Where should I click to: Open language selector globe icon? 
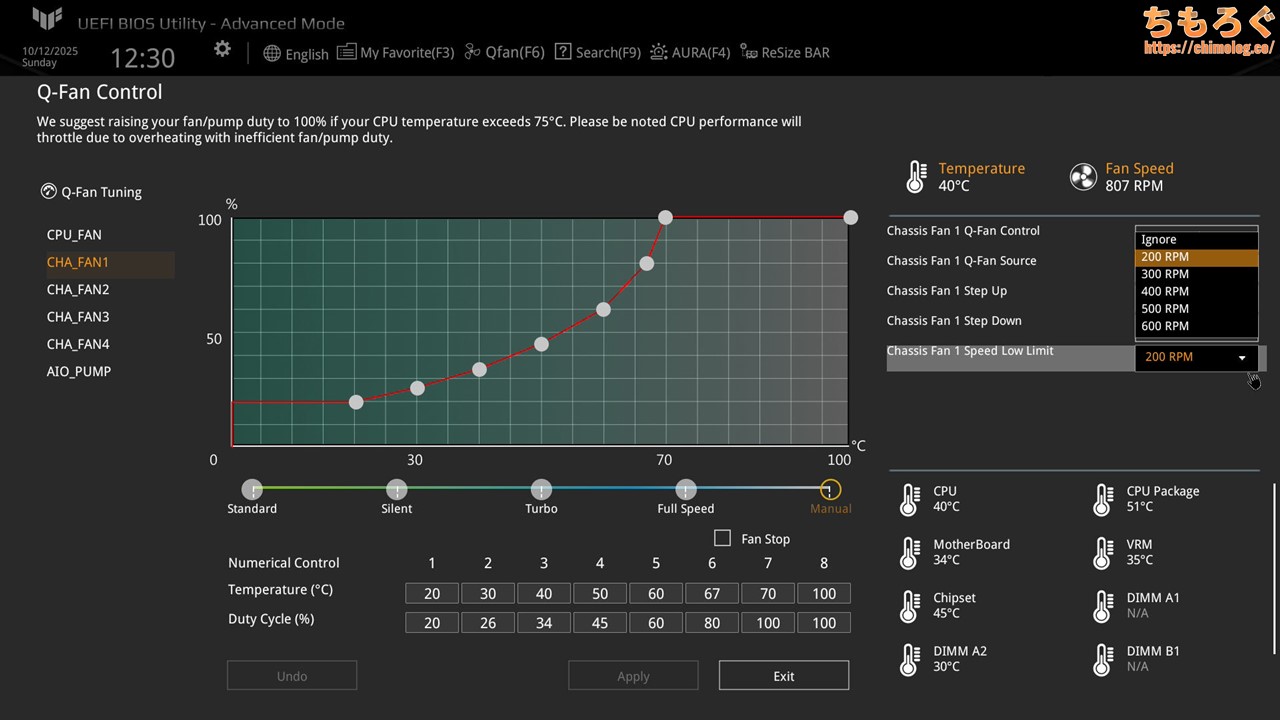(272, 53)
